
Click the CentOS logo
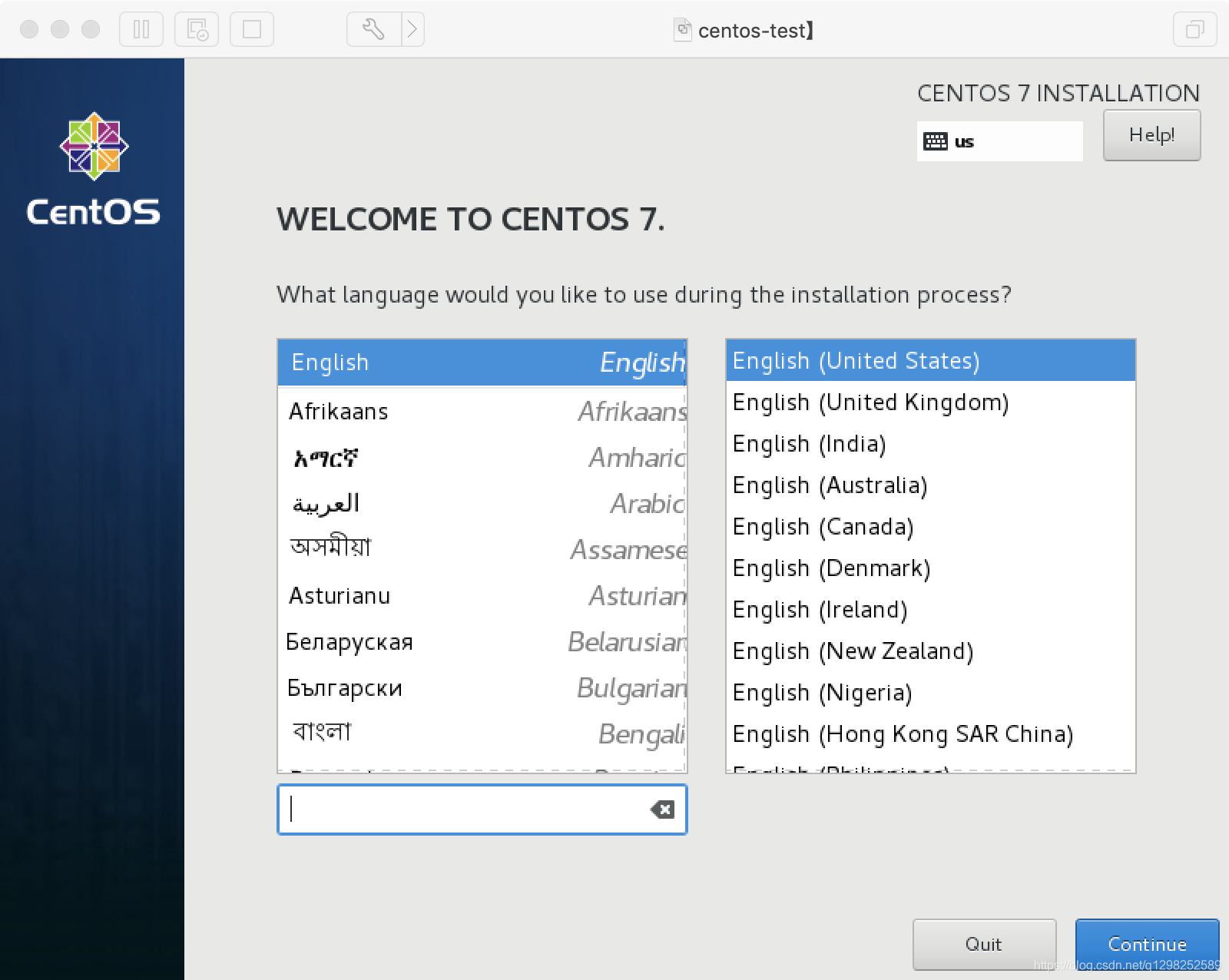94,170
